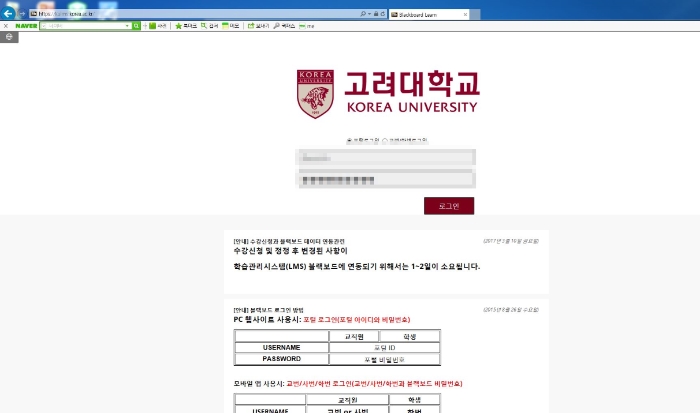
Task: Close the NAVER toolbar with its X
Action: 6,26
